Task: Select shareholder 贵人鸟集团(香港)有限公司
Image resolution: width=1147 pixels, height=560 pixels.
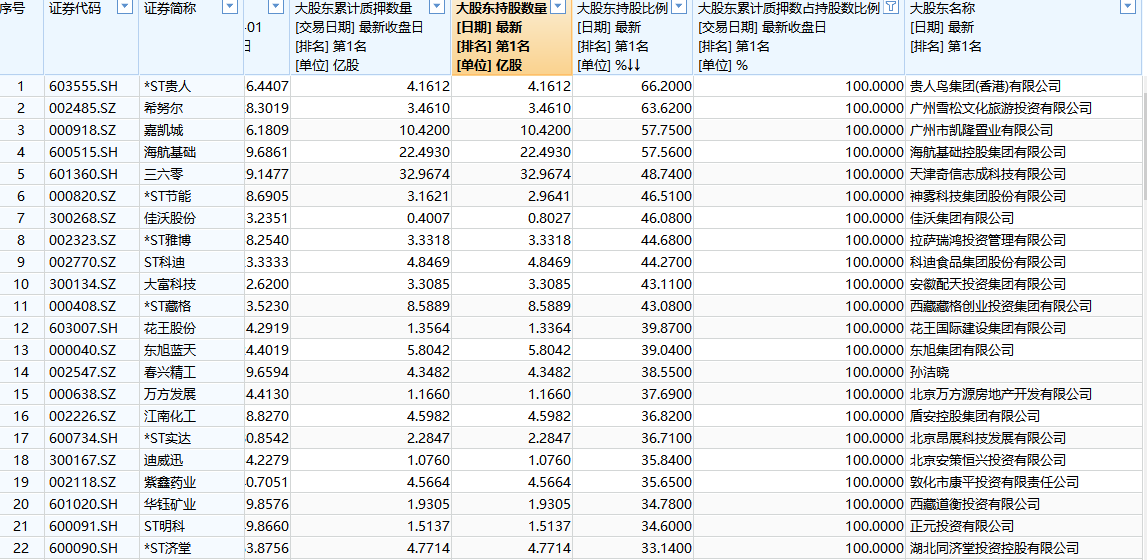Action: click(985, 86)
